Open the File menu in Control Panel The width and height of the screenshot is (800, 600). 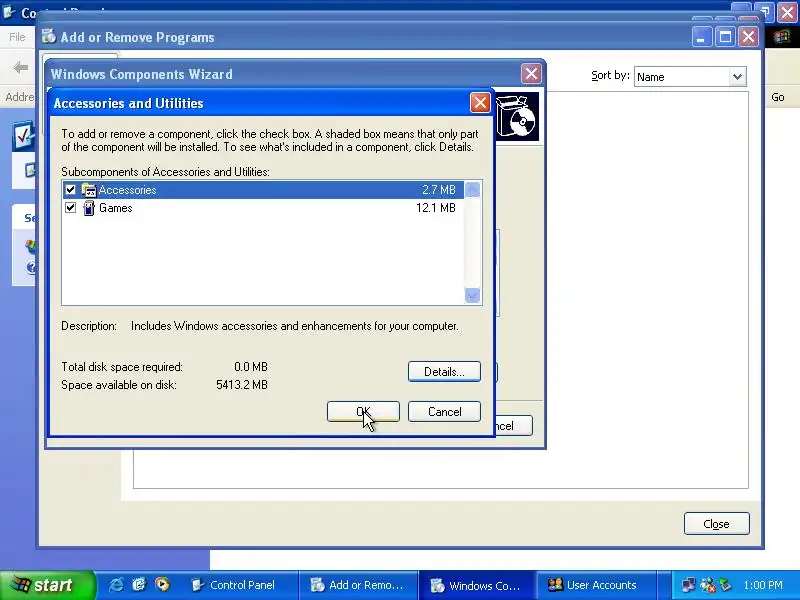[17, 37]
